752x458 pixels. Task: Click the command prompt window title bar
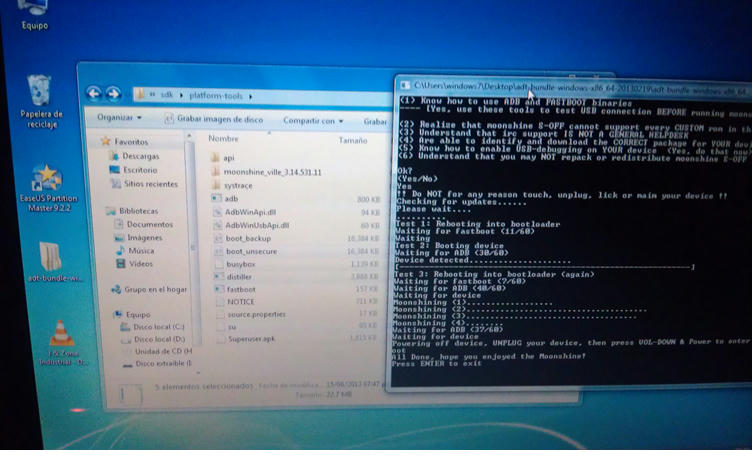pyautogui.click(x=570, y=87)
